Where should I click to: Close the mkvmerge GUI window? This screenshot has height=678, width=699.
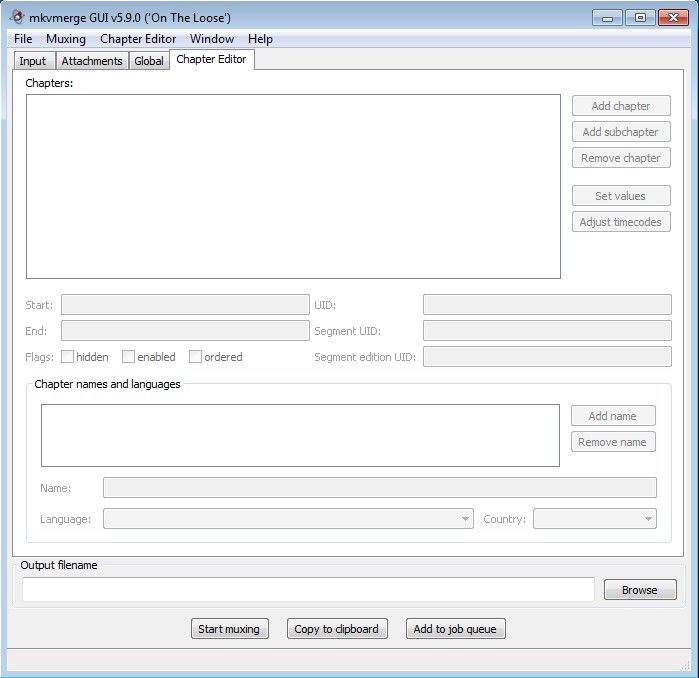[x=674, y=18]
